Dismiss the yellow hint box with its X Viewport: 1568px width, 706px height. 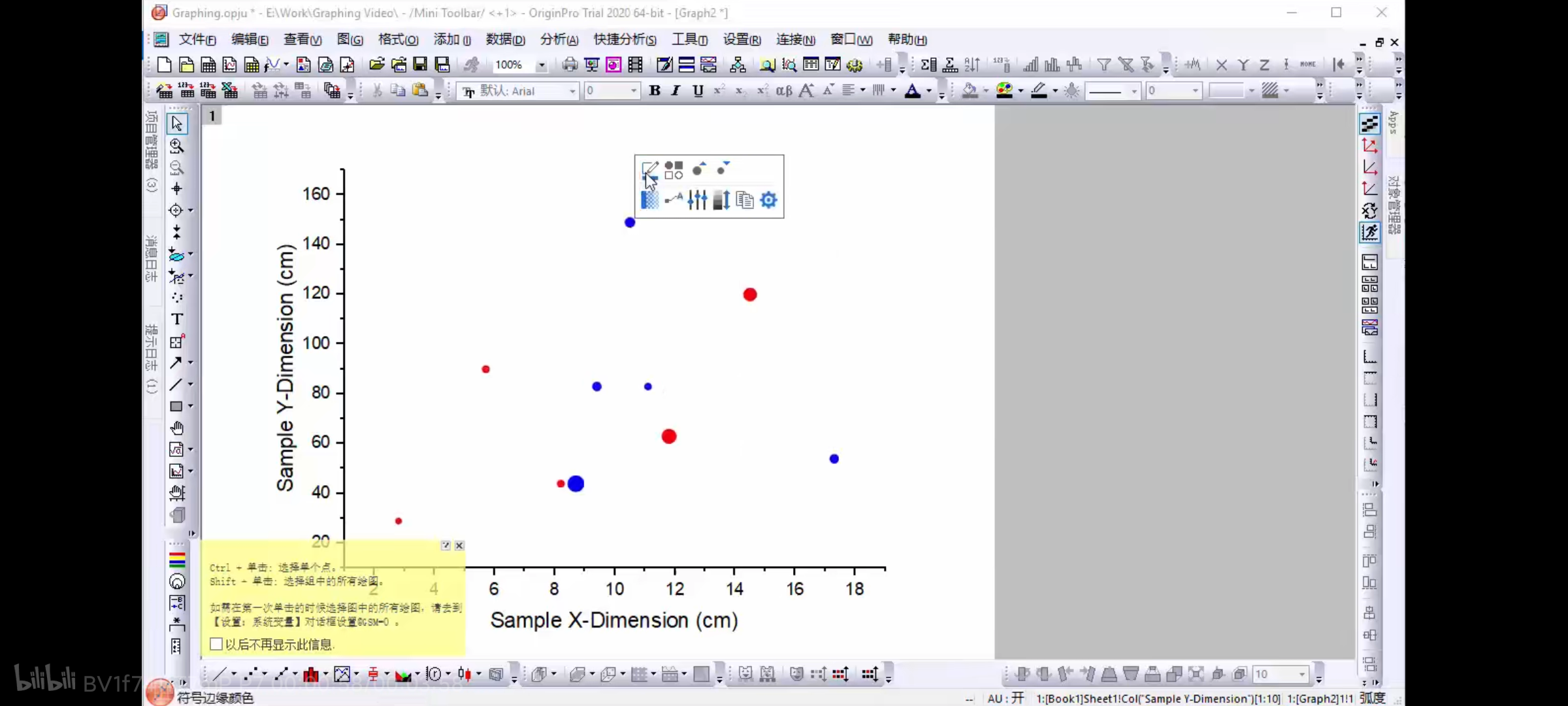(x=459, y=545)
